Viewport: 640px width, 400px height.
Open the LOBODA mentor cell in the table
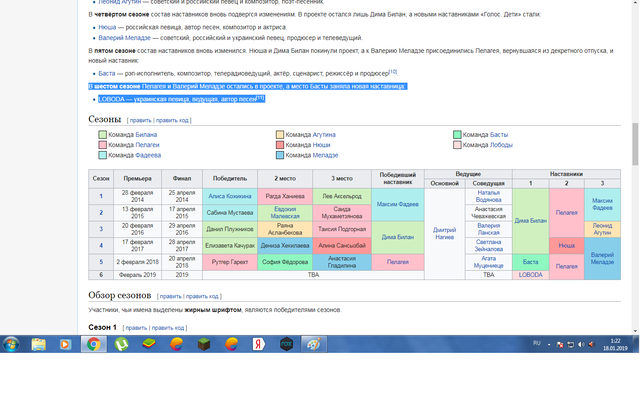tap(531, 275)
